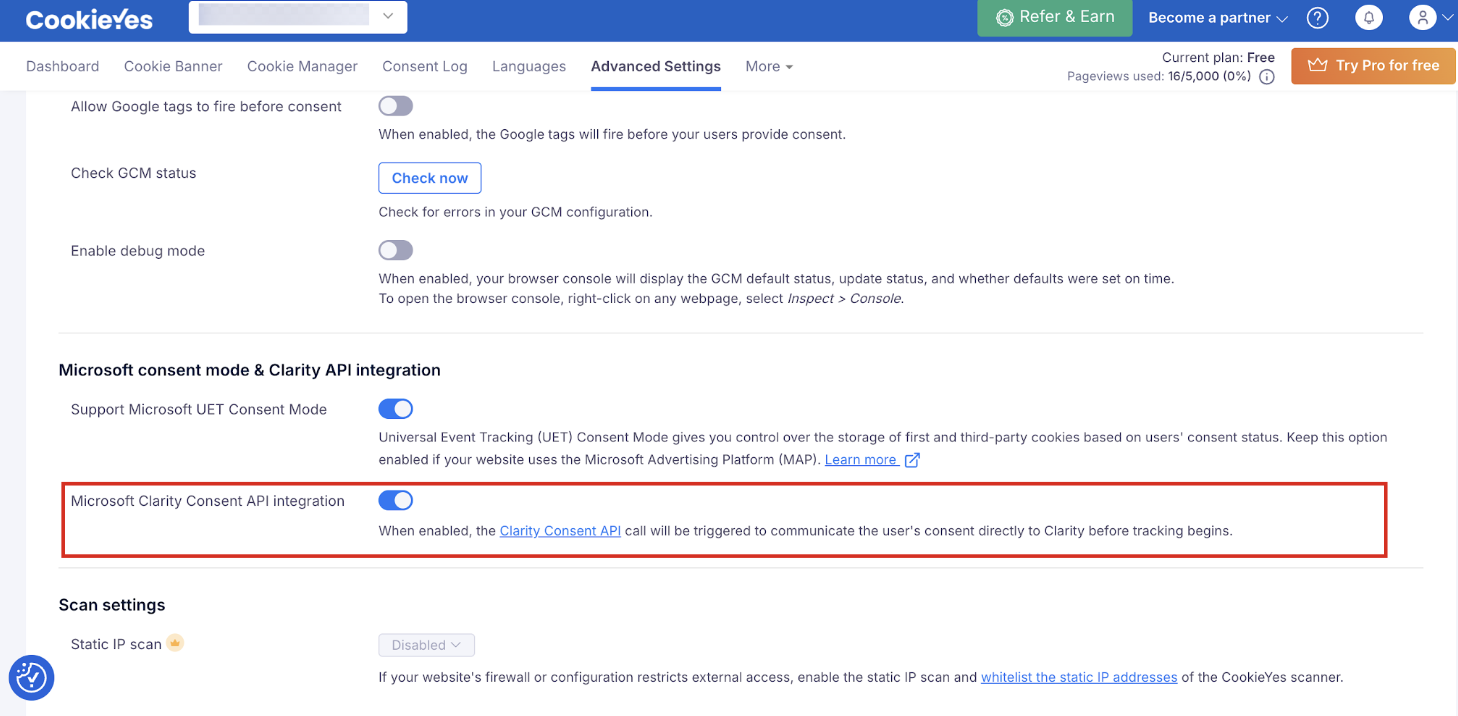
Task: Click the crown icon on Try Pro
Action: [x=1318, y=65]
